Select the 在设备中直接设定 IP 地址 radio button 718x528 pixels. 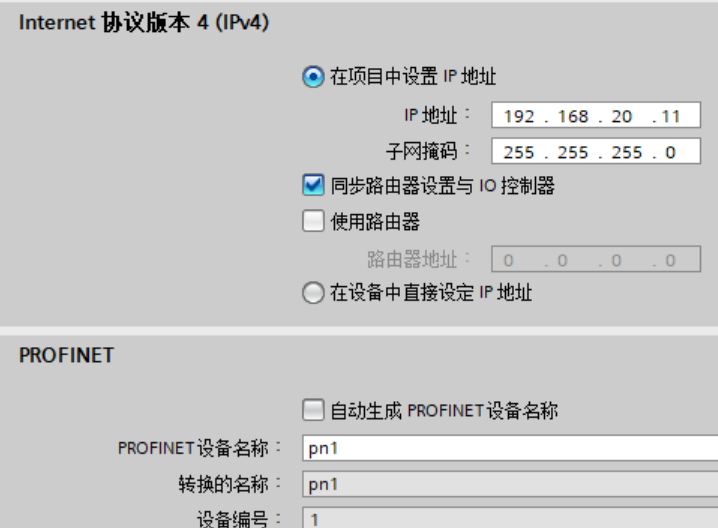click(313, 293)
